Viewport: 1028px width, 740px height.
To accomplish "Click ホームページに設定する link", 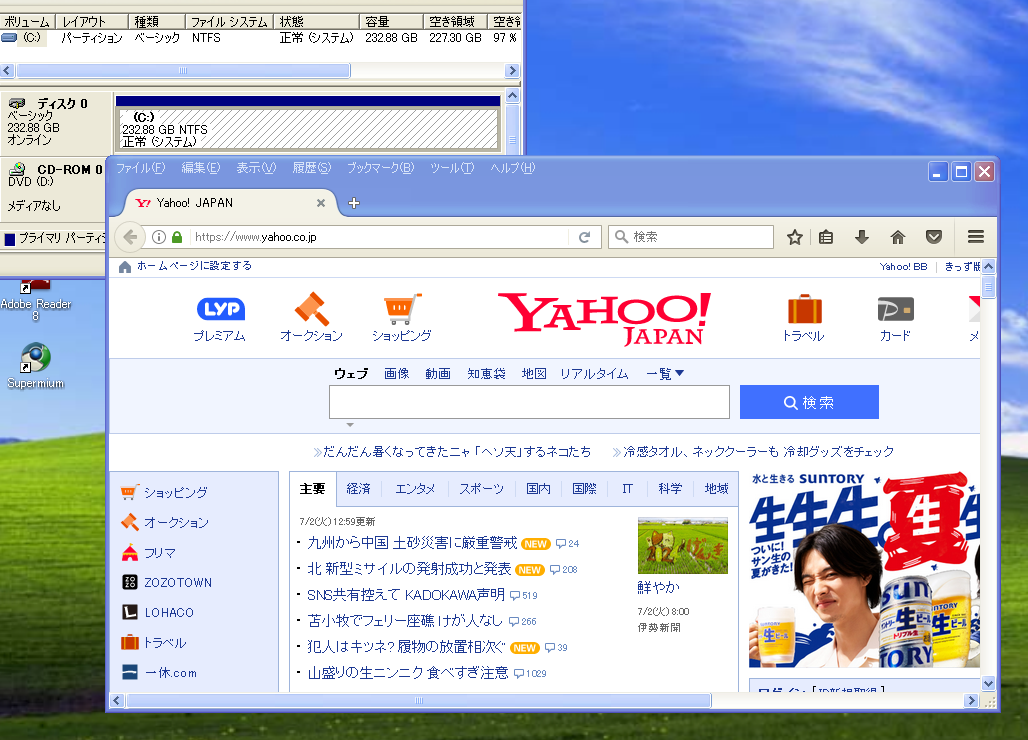I will tap(194, 266).
